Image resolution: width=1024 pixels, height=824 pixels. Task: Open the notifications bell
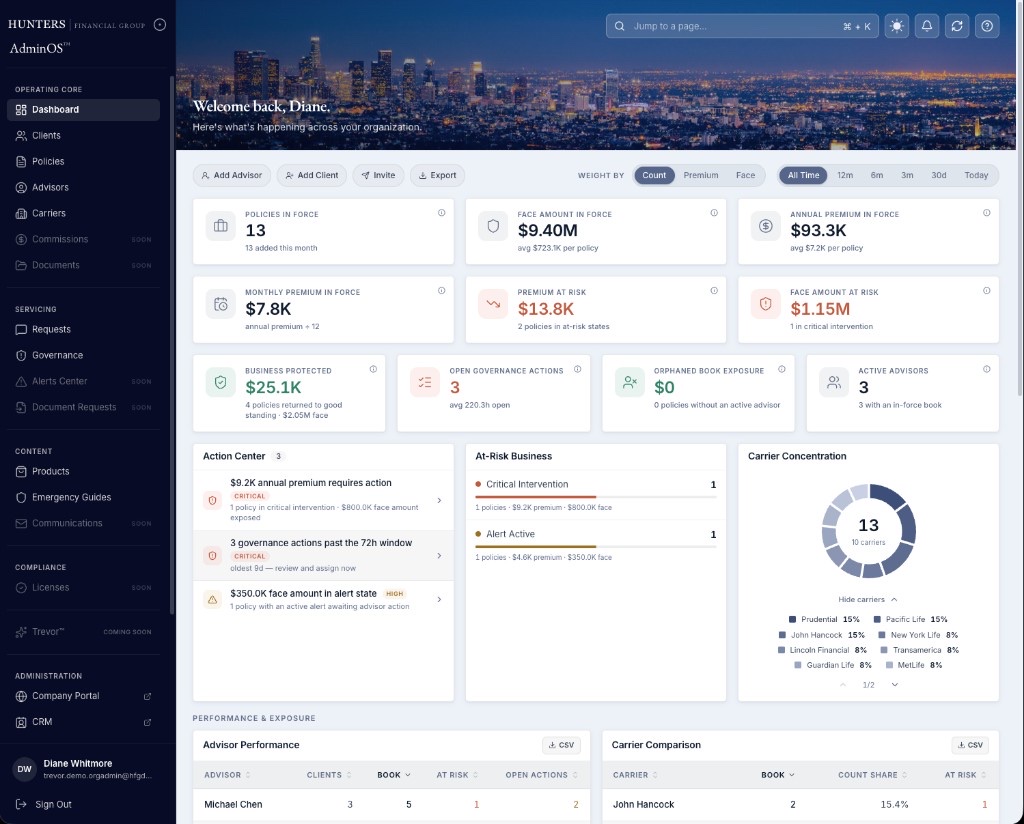tap(927, 26)
